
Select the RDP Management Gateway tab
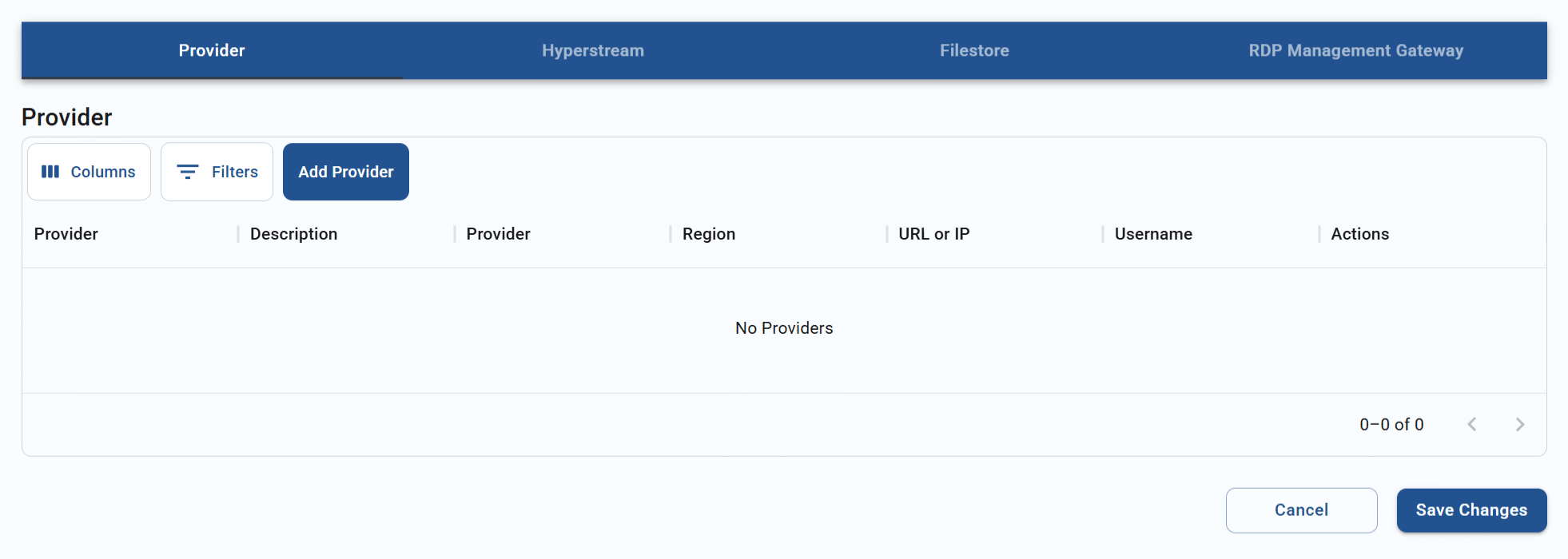[x=1355, y=50]
